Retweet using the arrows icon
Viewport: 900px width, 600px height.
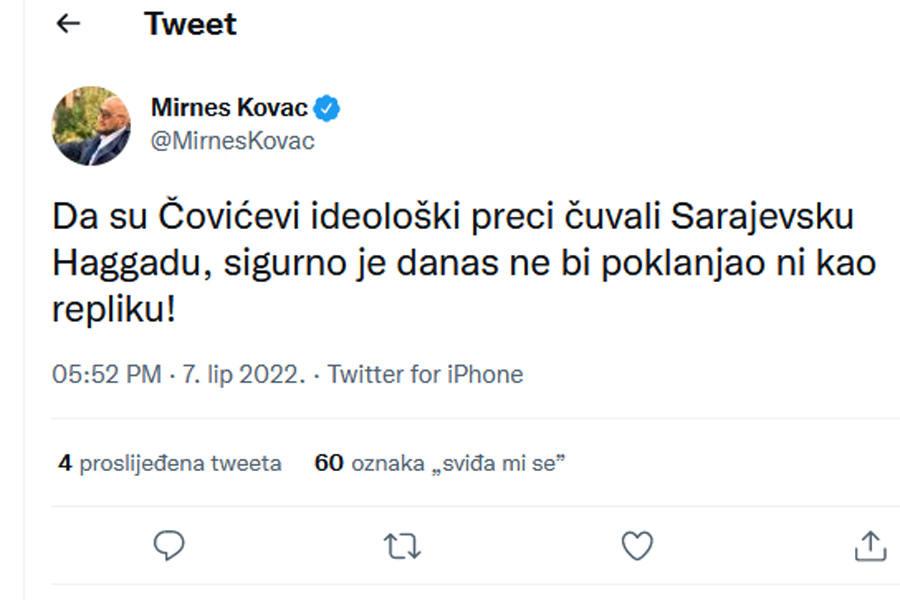(x=402, y=545)
